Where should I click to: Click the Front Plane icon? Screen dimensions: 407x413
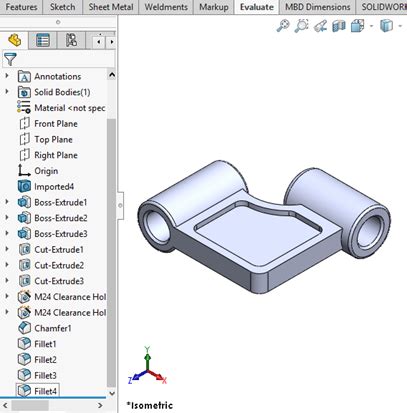(x=24, y=124)
